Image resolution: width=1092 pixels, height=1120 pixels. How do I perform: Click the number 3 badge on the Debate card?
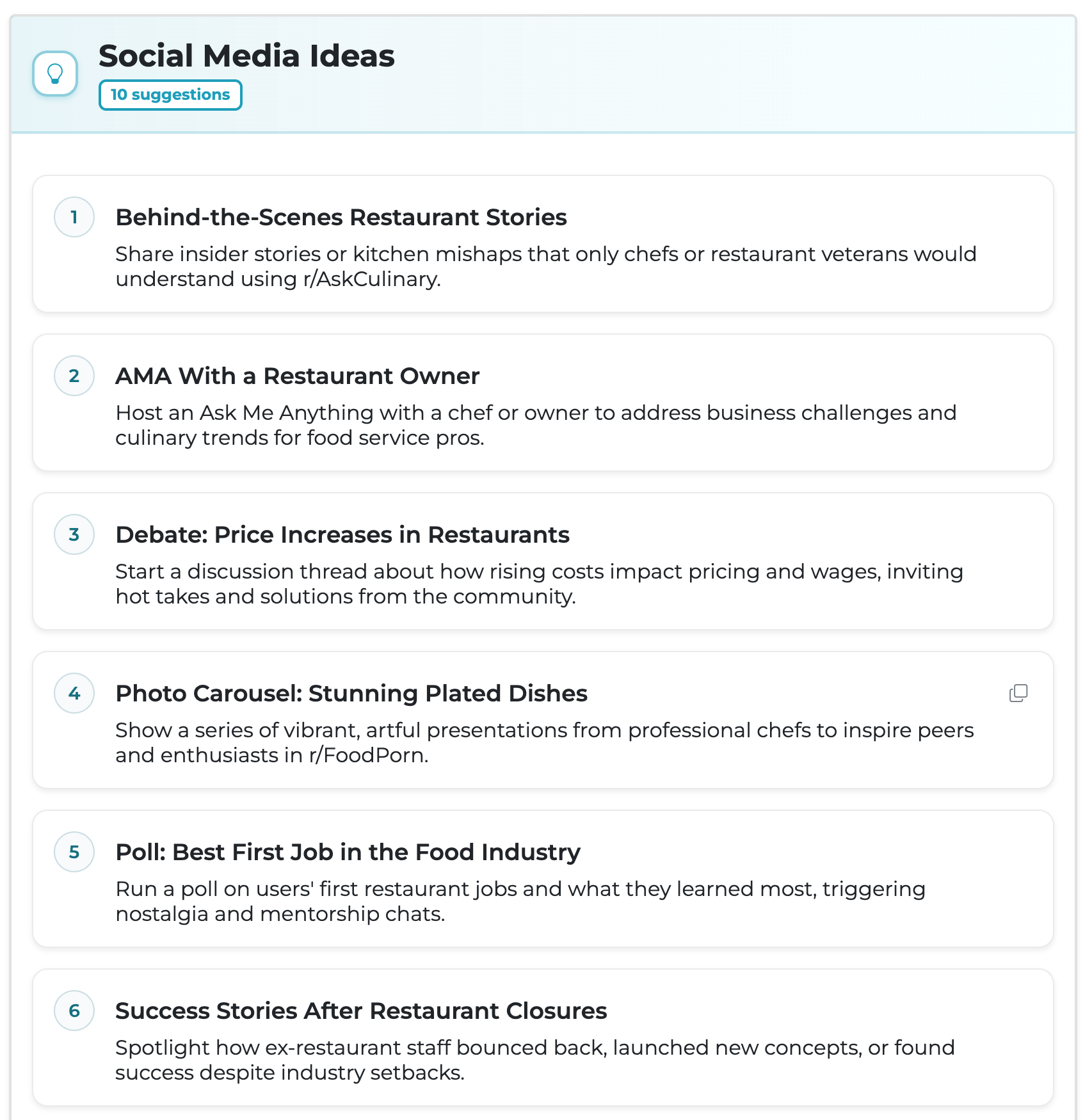tap(74, 534)
